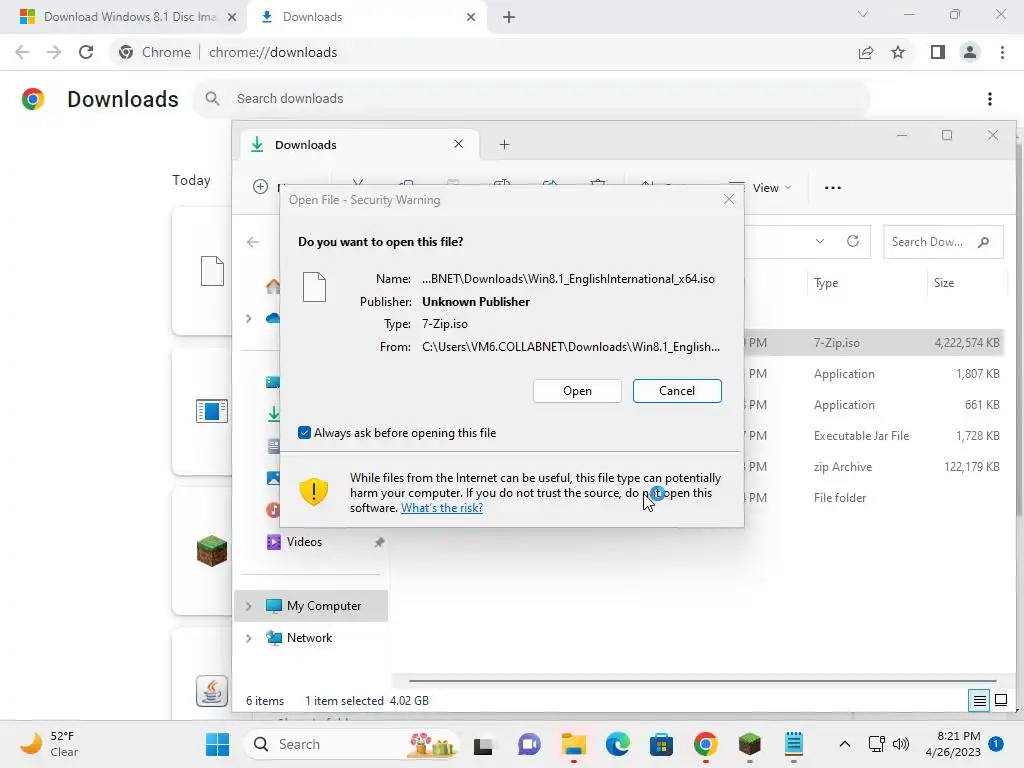Select the Application row sized 661 KB
The image size is (1024, 768).
coord(873,405)
